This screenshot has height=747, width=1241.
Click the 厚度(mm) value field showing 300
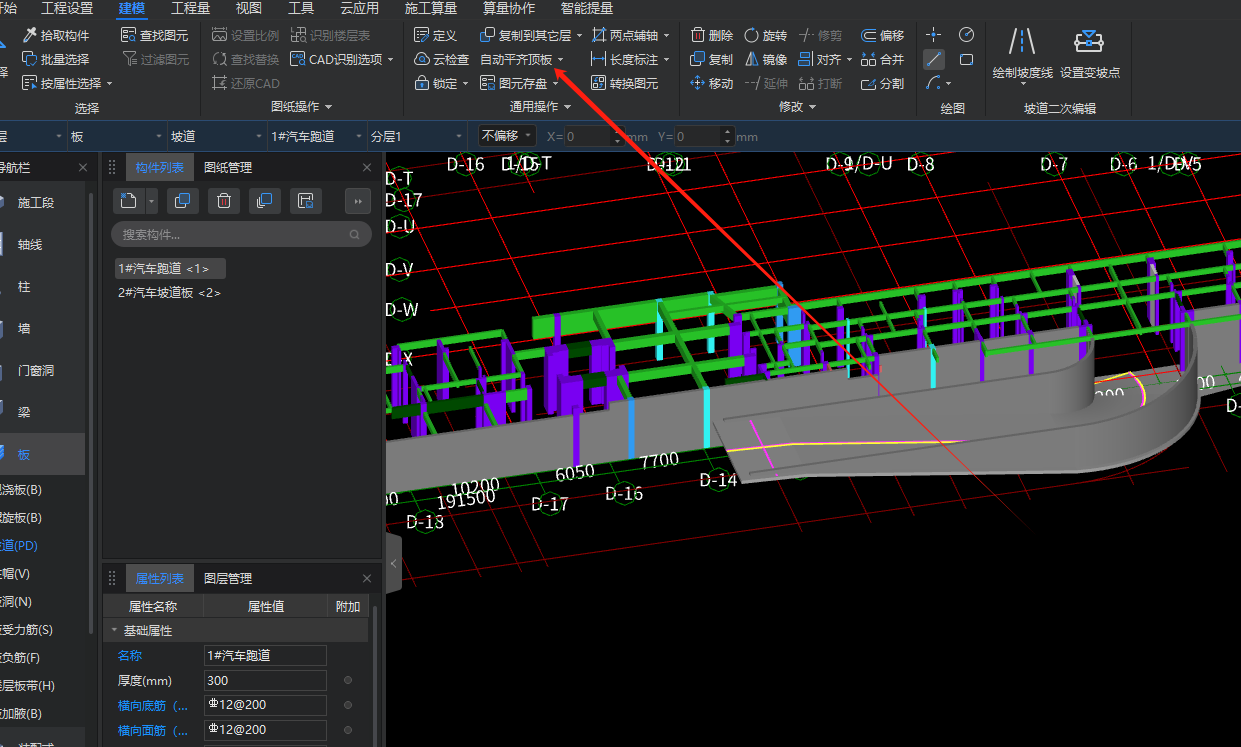point(265,681)
